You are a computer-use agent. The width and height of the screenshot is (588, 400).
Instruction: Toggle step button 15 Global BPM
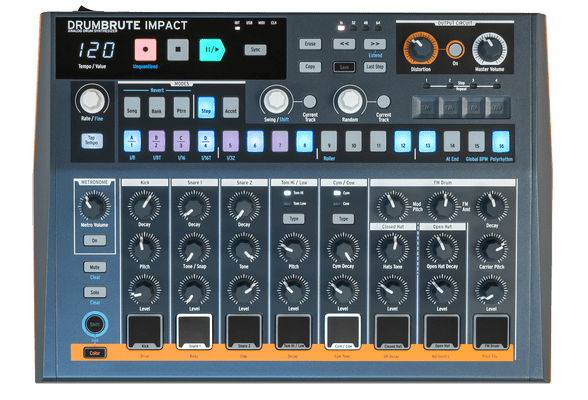tap(477, 141)
